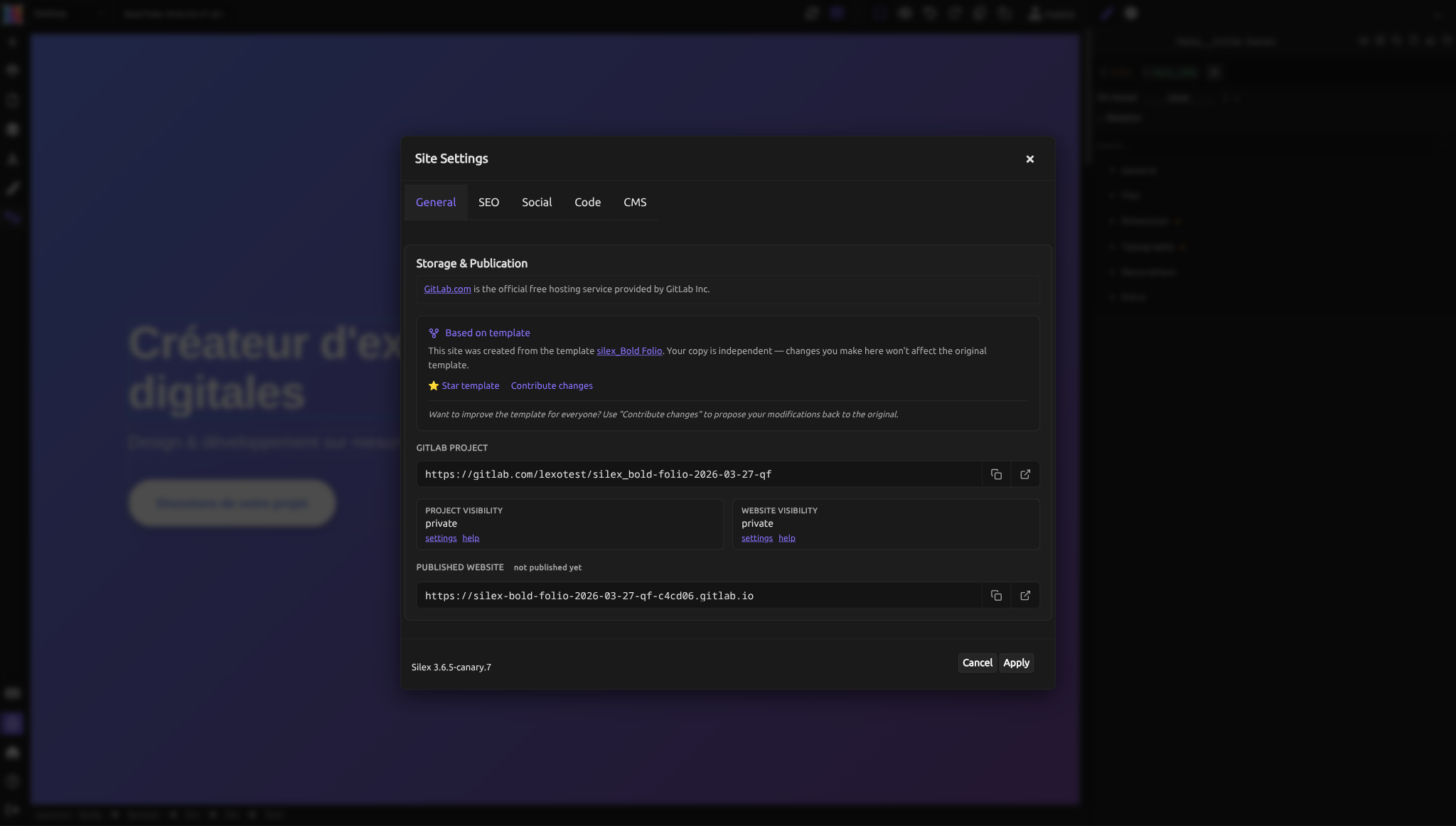The height and width of the screenshot is (826, 1456).
Task: Open help for Website Visibility
Action: coord(788,538)
